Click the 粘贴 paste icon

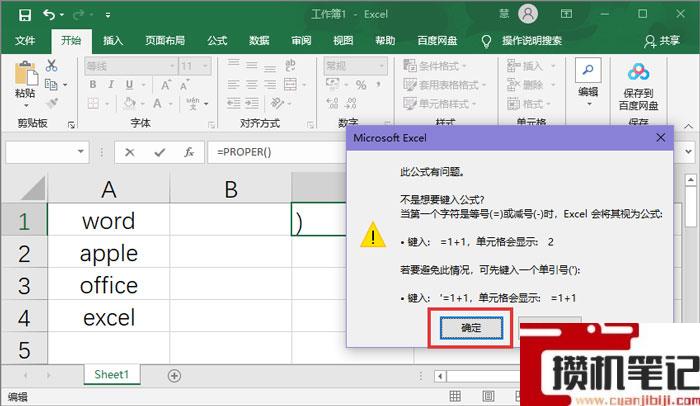(25, 74)
